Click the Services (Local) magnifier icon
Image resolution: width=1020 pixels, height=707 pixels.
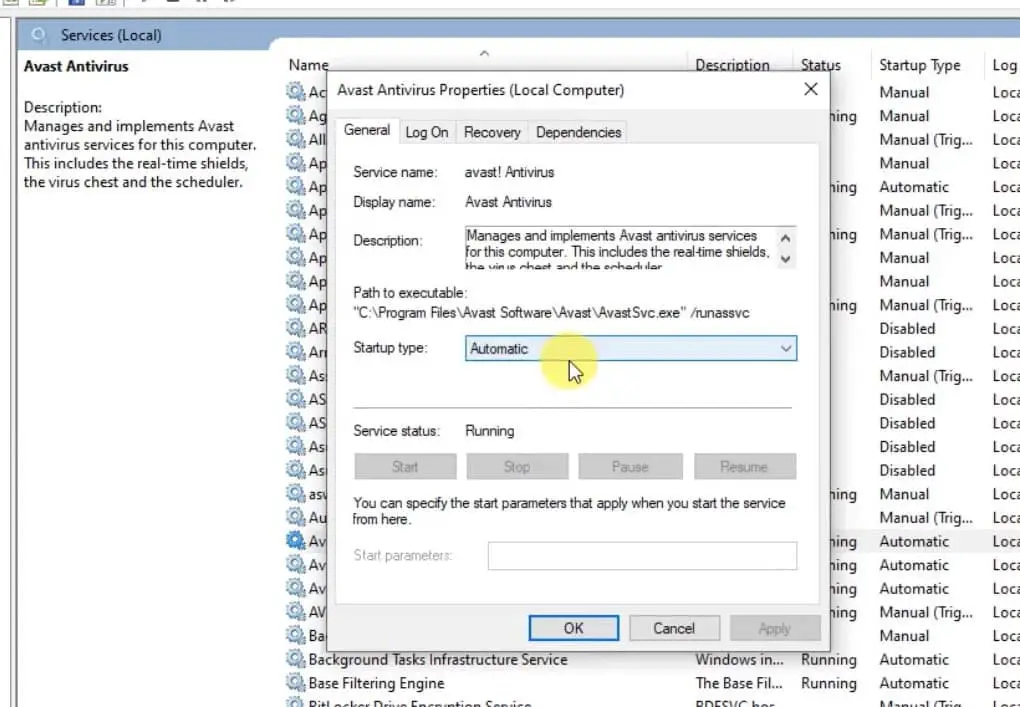click(x=40, y=36)
